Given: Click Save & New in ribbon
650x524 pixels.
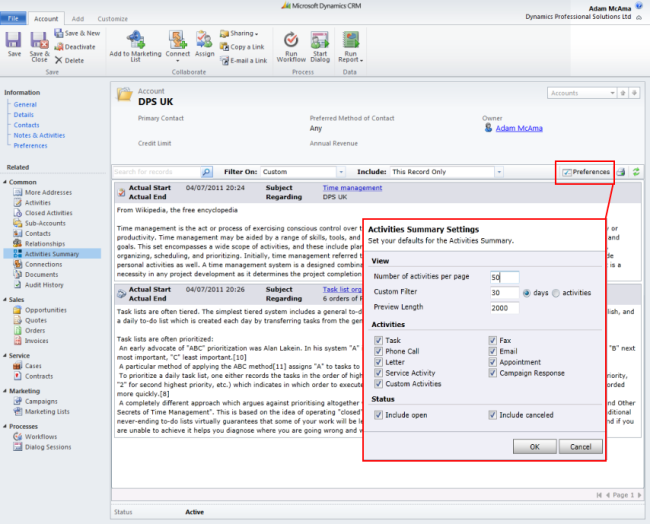Looking at the screenshot, I should point(77,33).
